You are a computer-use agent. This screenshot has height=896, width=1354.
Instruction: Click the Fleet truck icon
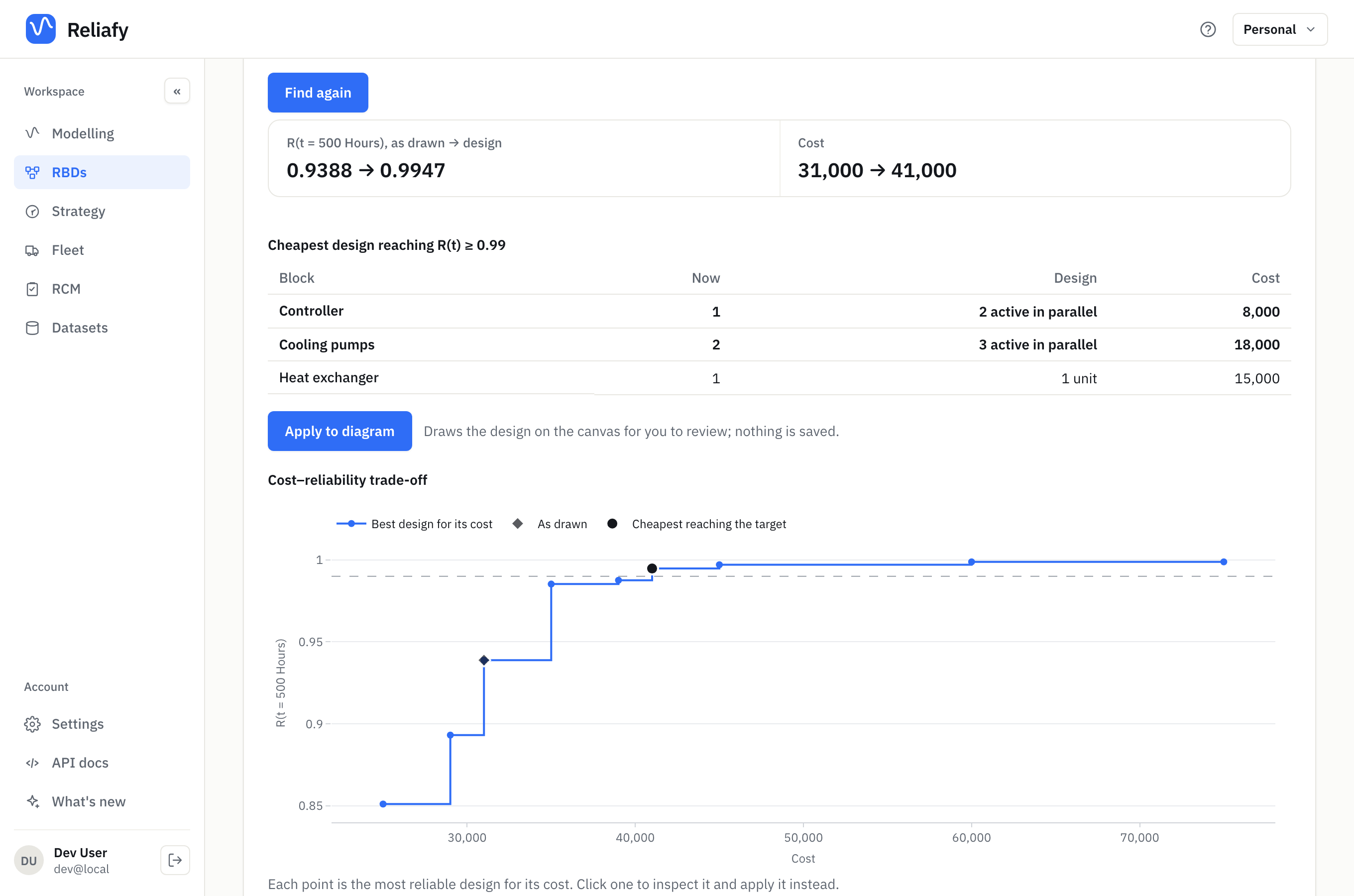32,250
